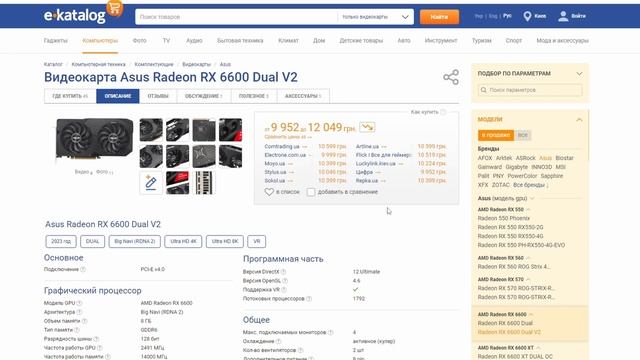Viewport: 640px width, 360px height.
Task: Click the help icon next to Поддержка VR
Action: click(x=284, y=290)
